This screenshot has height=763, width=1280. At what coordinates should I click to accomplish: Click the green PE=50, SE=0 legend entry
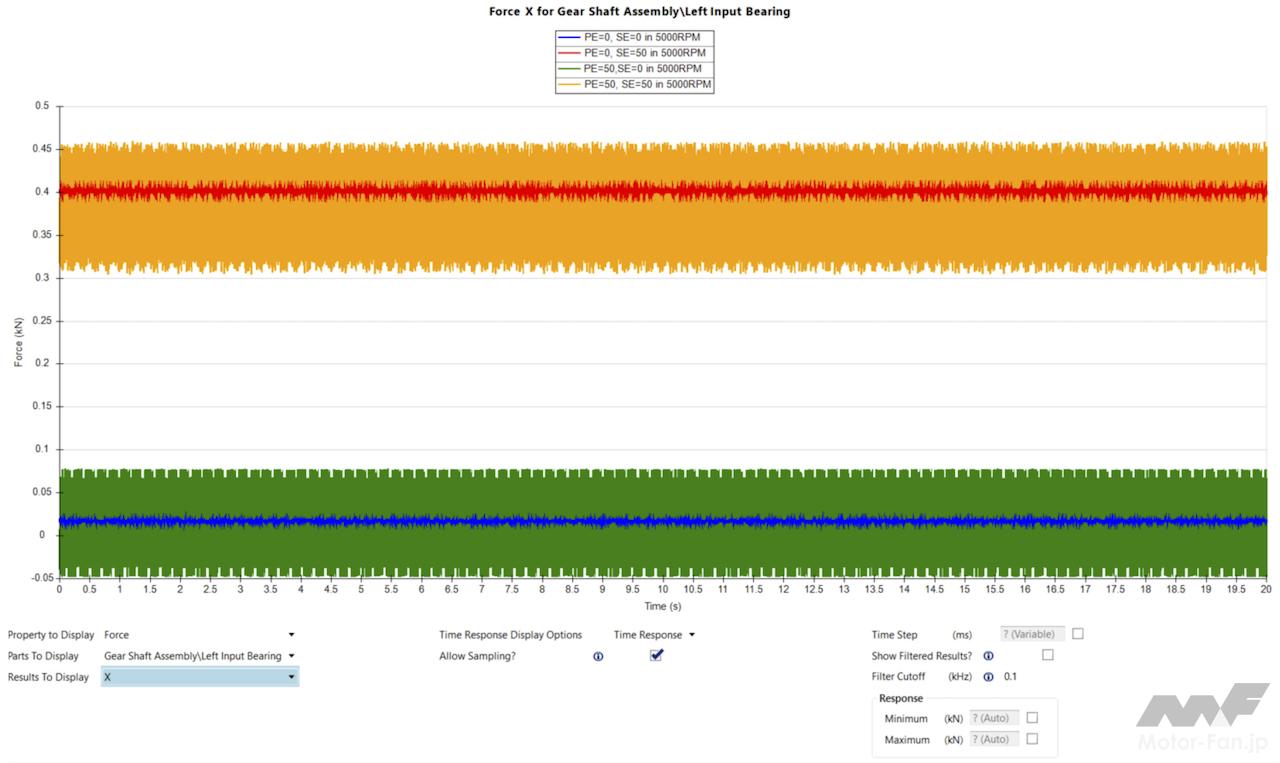(x=635, y=69)
